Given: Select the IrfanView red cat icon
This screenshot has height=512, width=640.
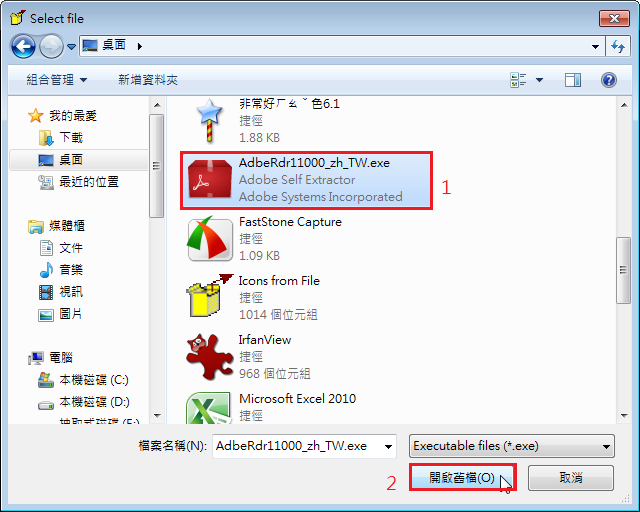Looking at the screenshot, I should coord(209,357).
